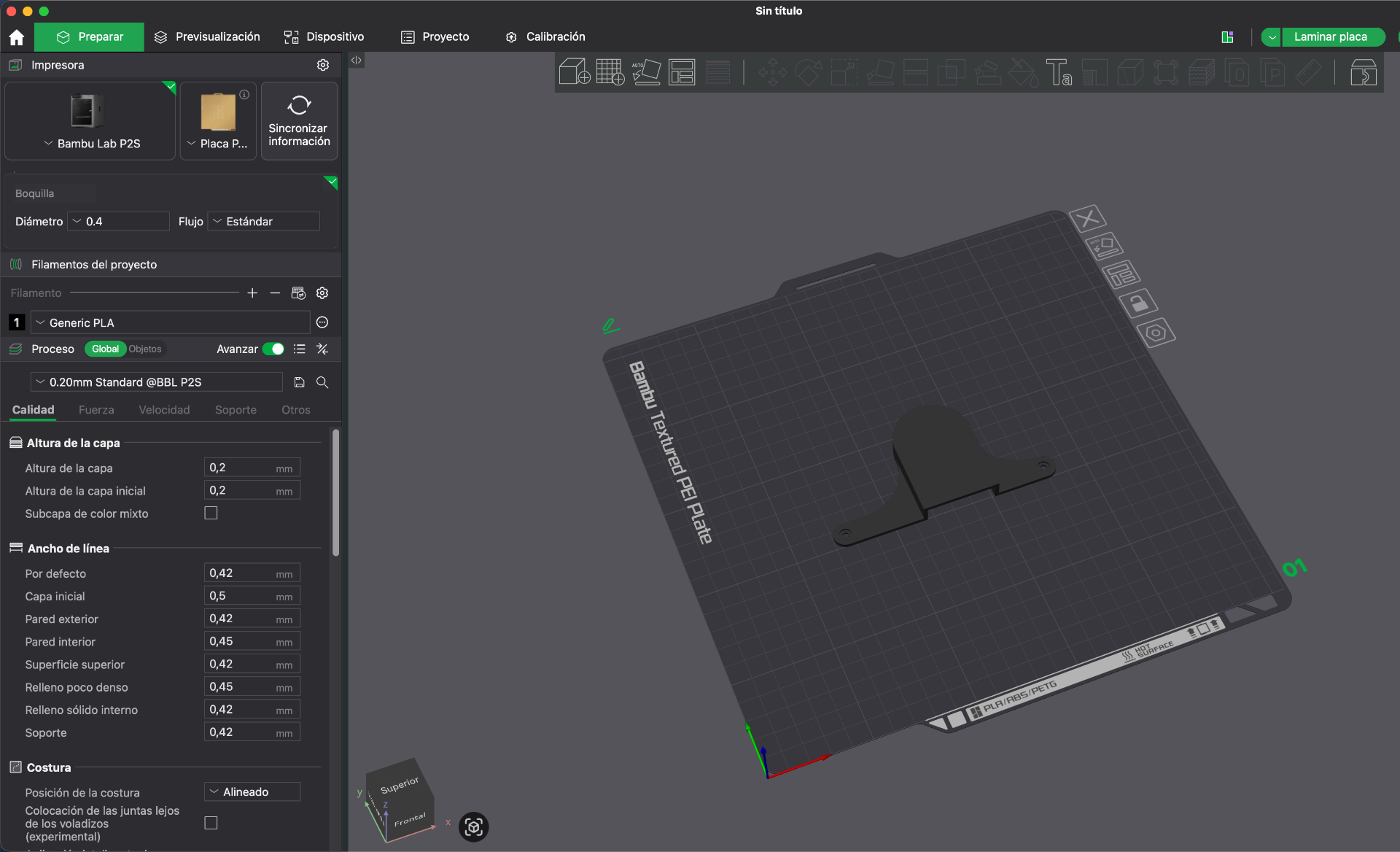The width and height of the screenshot is (1400, 852).
Task: Open Posición de la costura Alineado dropdown
Action: pyautogui.click(x=252, y=792)
